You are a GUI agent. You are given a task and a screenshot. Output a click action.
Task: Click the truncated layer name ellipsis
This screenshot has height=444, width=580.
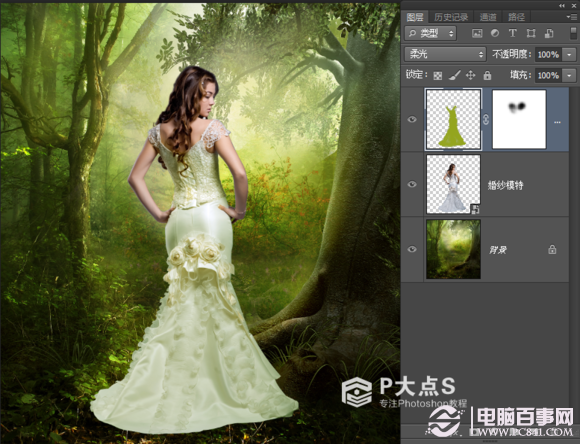coord(557,122)
